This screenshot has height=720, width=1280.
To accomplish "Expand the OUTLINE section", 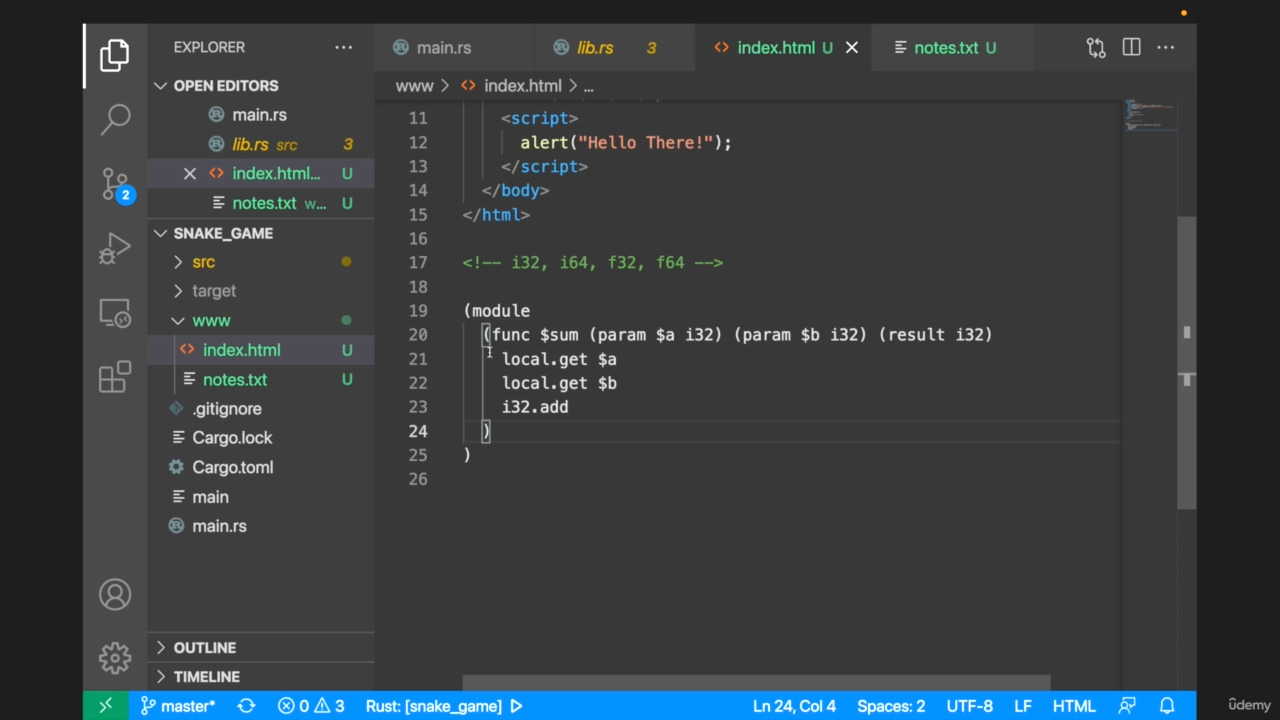I will click(205, 648).
